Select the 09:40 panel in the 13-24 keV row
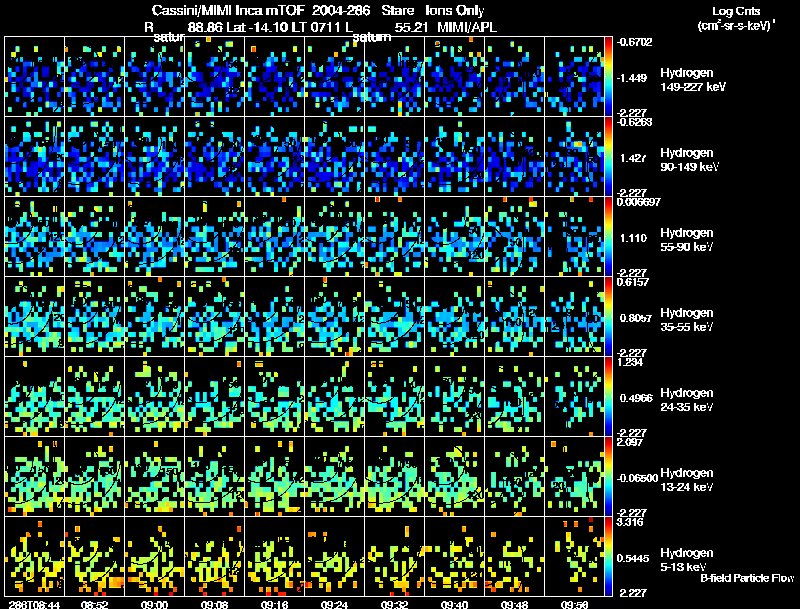 (x=455, y=476)
